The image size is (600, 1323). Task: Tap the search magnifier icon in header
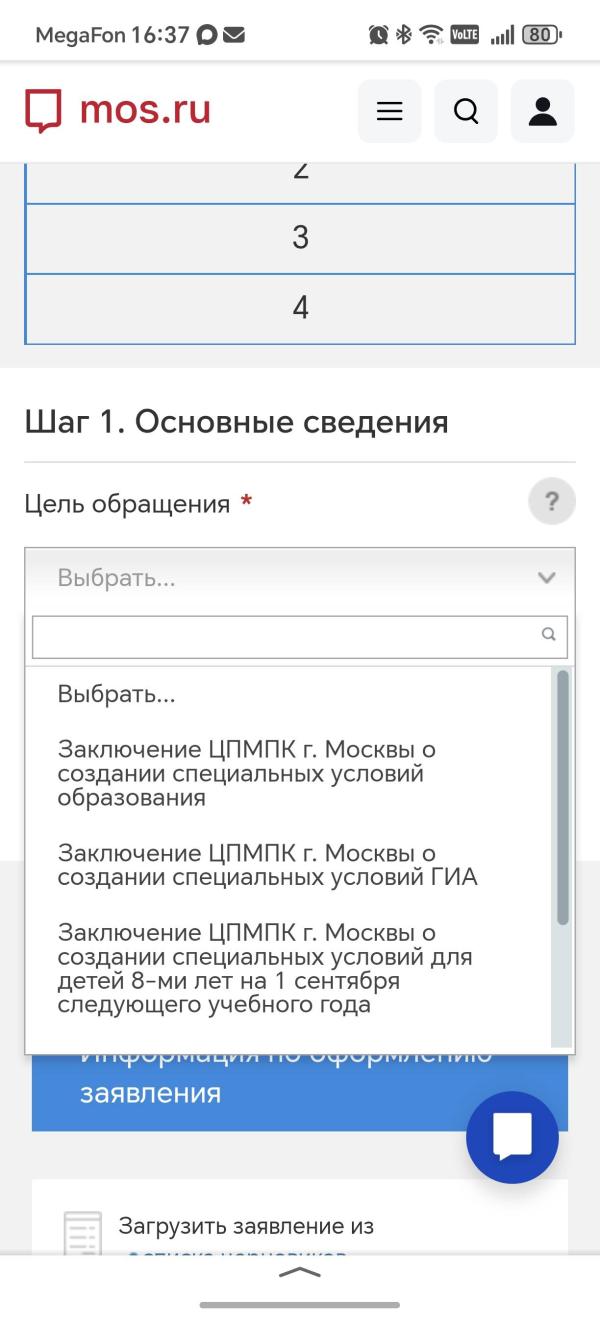466,111
